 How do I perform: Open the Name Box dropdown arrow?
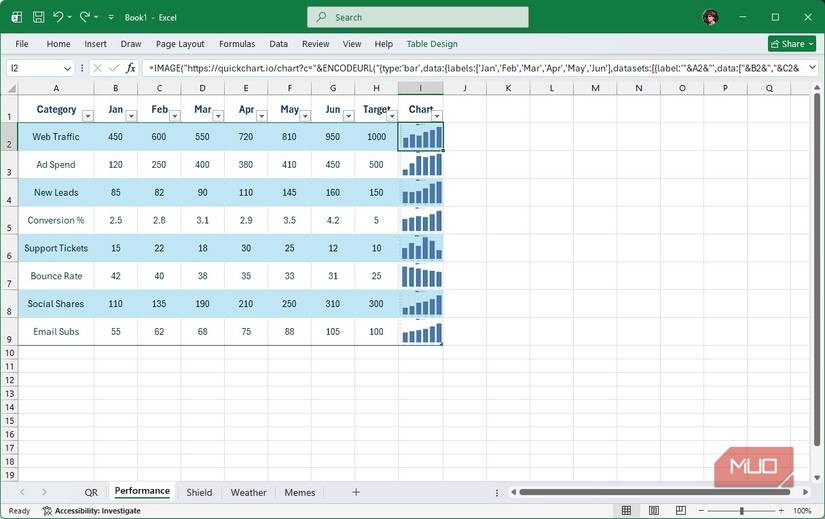(x=67, y=68)
